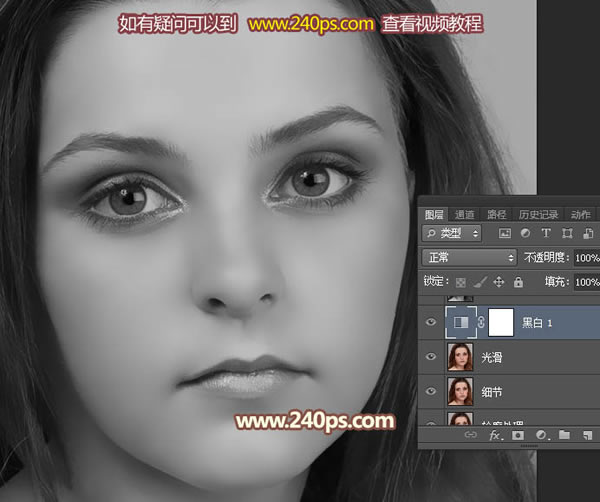This screenshot has width=600, height=502.
Task: Hide the 光滑 layer
Action: click(431, 357)
